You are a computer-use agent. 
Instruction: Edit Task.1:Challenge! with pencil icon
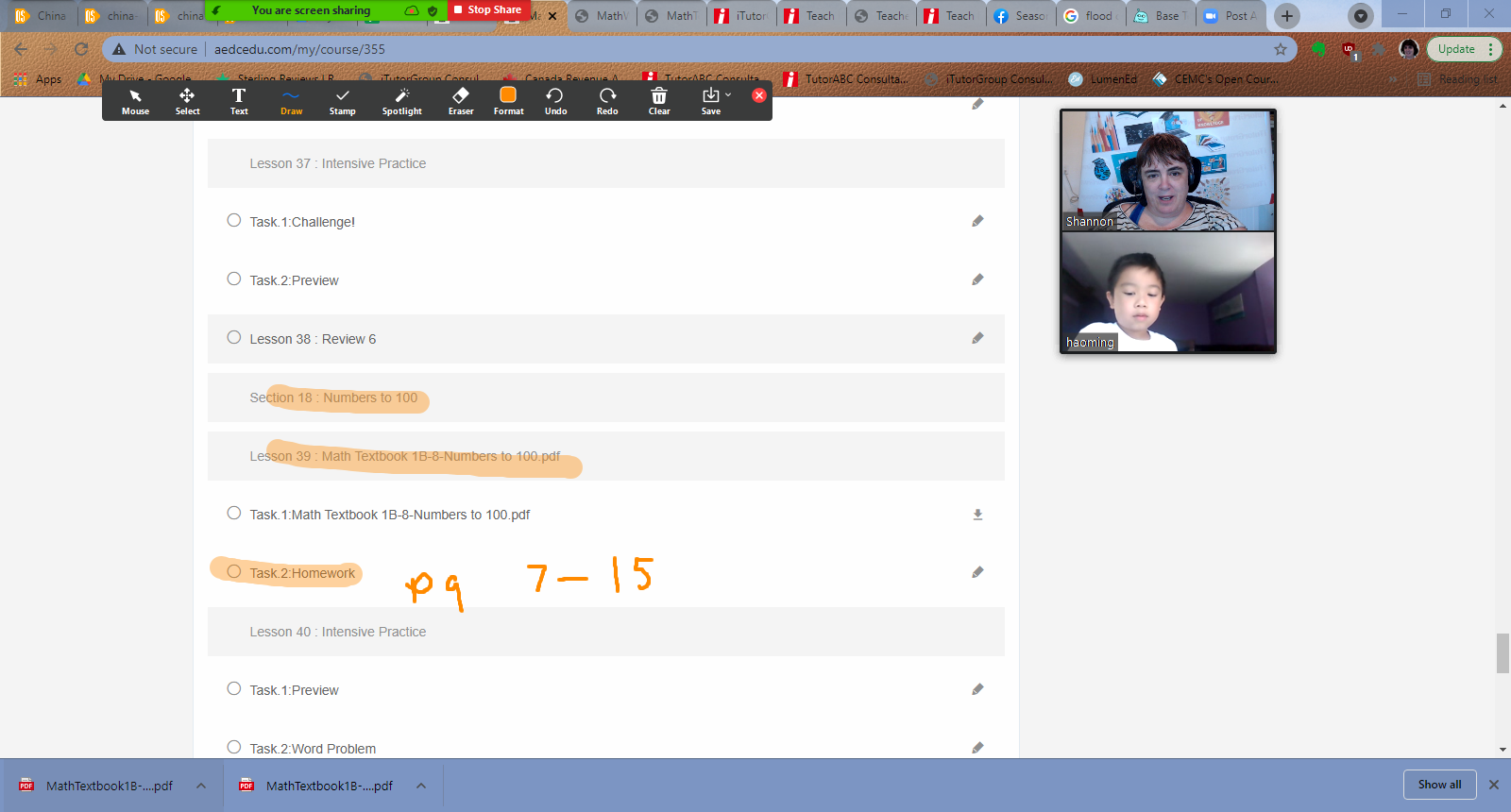coord(977,221)
